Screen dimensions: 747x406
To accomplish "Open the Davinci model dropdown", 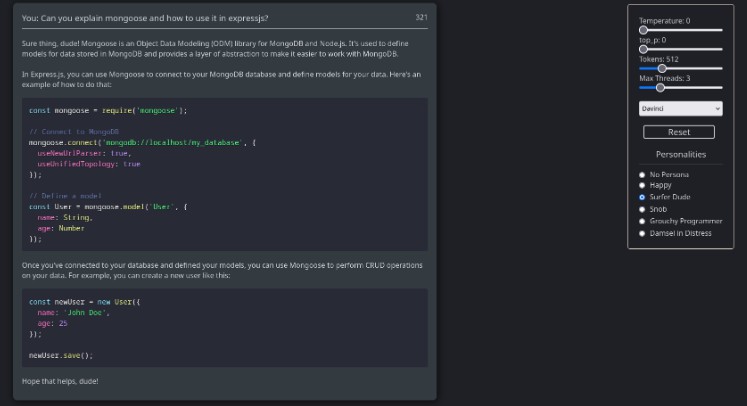I will (x=680, y=107).
